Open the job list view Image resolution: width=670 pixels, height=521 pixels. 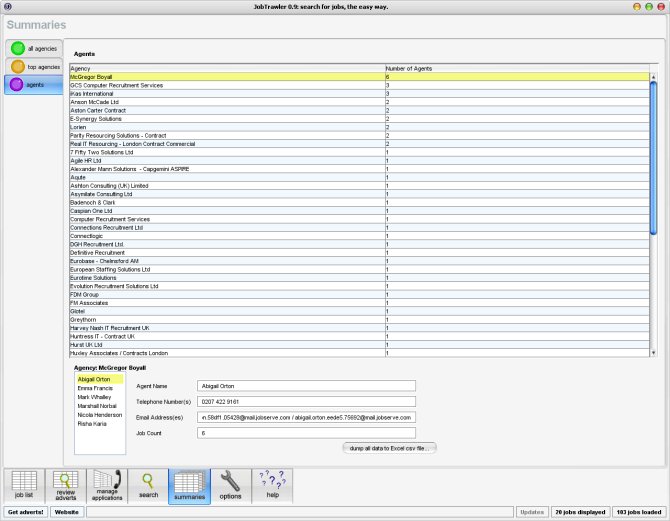coord(24,484)
